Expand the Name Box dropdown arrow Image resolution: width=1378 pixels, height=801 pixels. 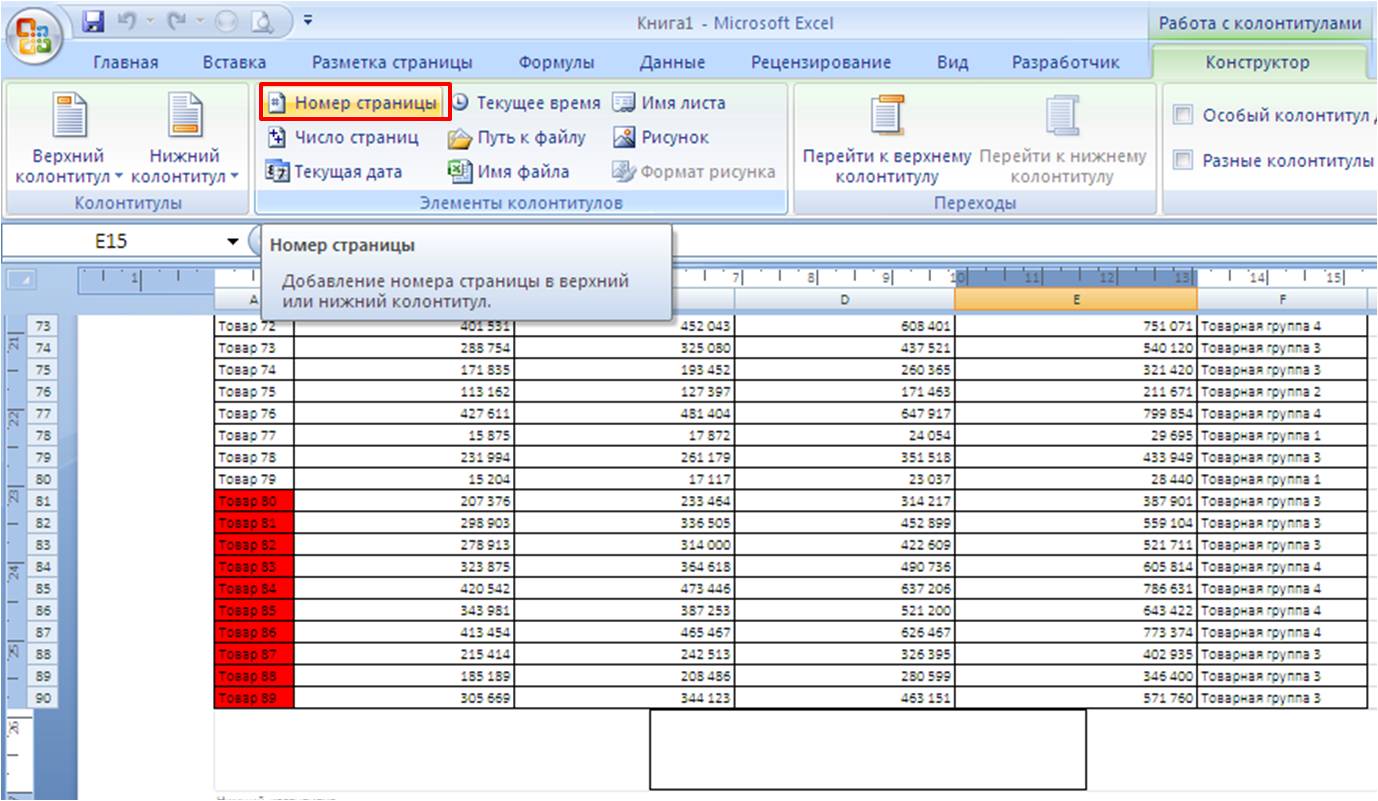pyautogui.click(x=233, y=241)
